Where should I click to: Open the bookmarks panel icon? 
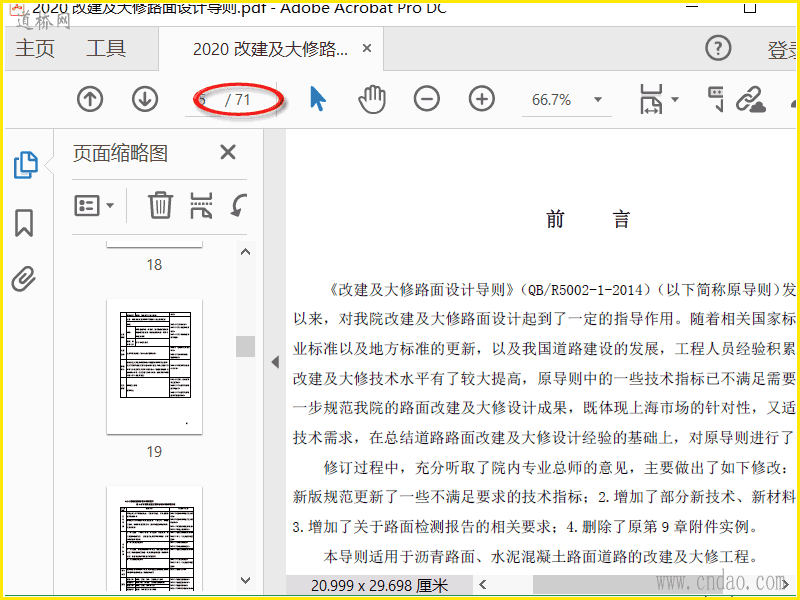[x=24, y=223]
